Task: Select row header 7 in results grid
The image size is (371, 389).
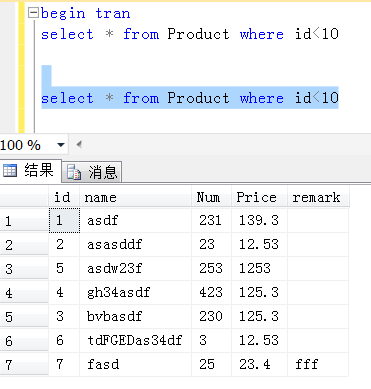Action: pyautogui.click(x=24, y=365)
